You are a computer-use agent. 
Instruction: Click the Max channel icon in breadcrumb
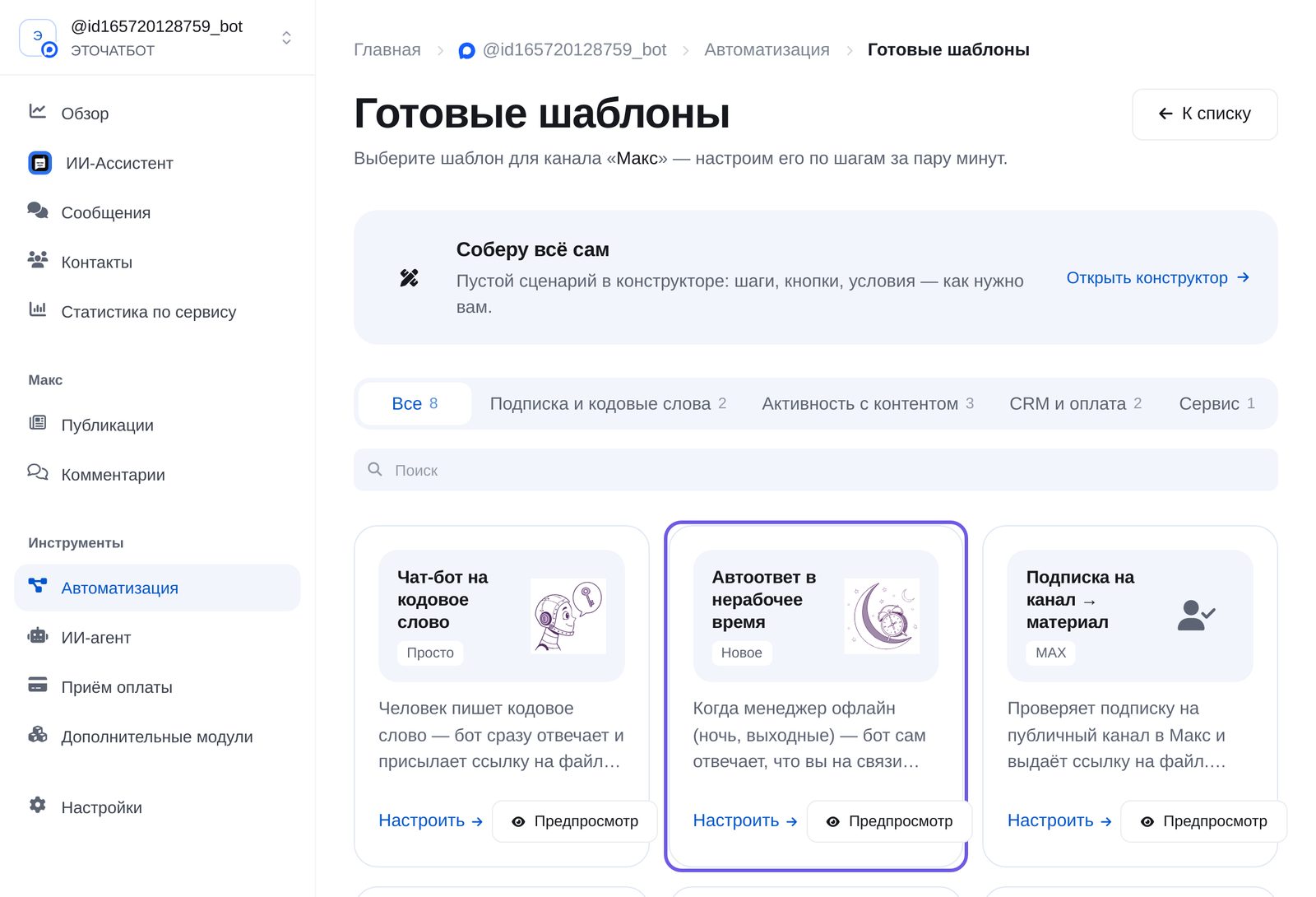[x=466, y=51]
